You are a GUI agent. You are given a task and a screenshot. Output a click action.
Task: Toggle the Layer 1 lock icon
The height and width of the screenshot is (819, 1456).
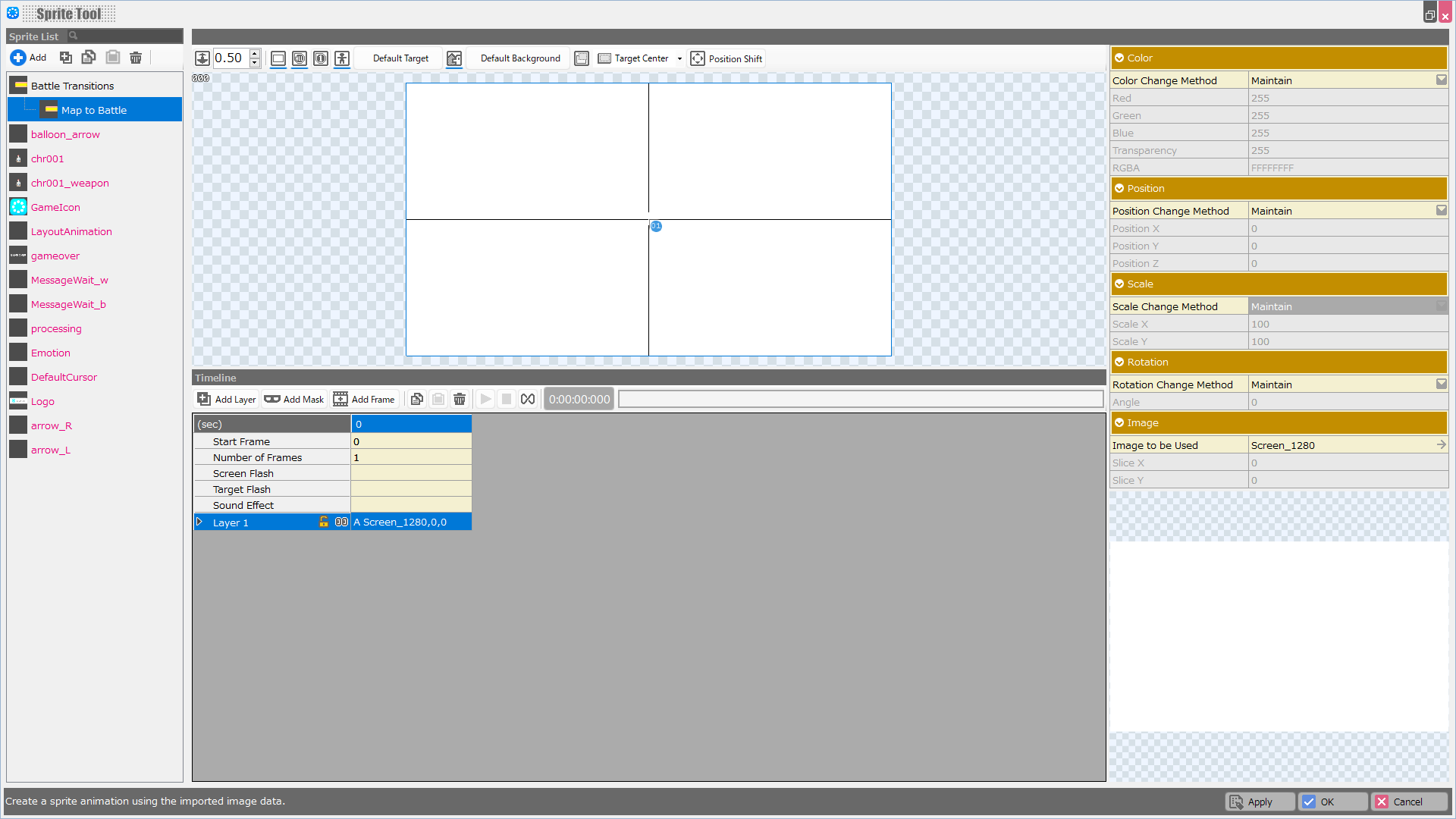point(324,522)
